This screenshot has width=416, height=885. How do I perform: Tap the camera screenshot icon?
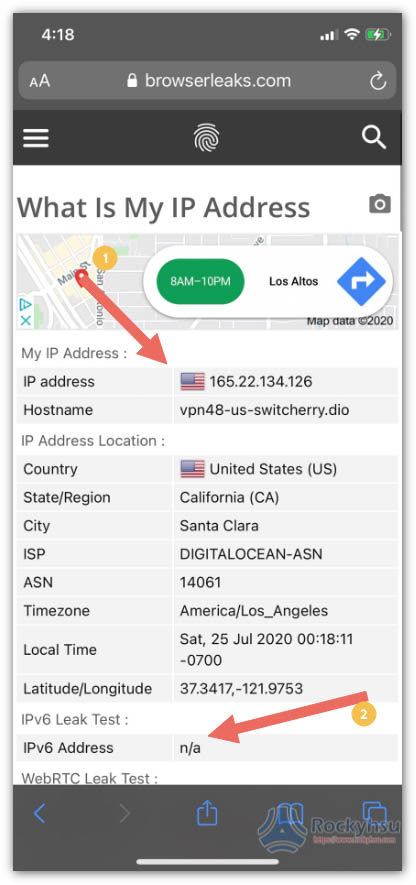380,204
